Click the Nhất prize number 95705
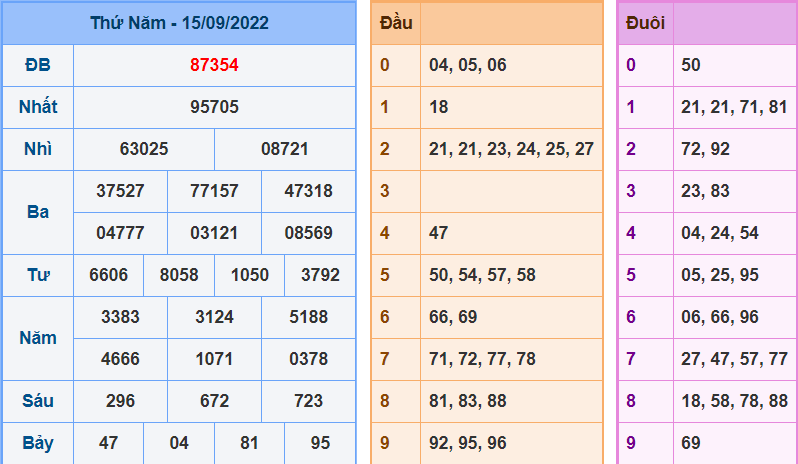798x464 pixels. [214, 107]
